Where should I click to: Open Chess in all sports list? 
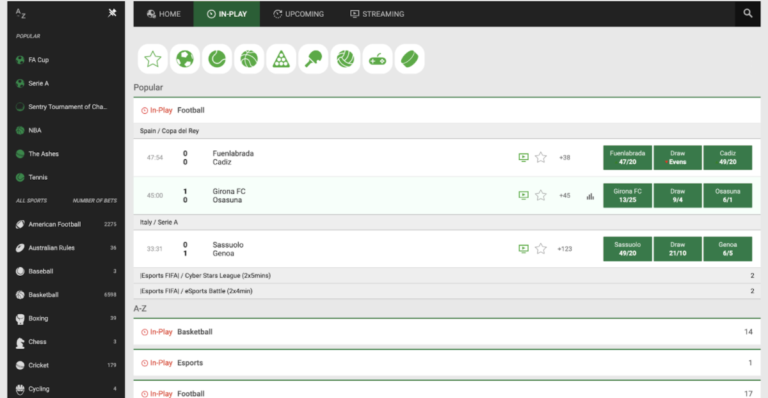66,342
